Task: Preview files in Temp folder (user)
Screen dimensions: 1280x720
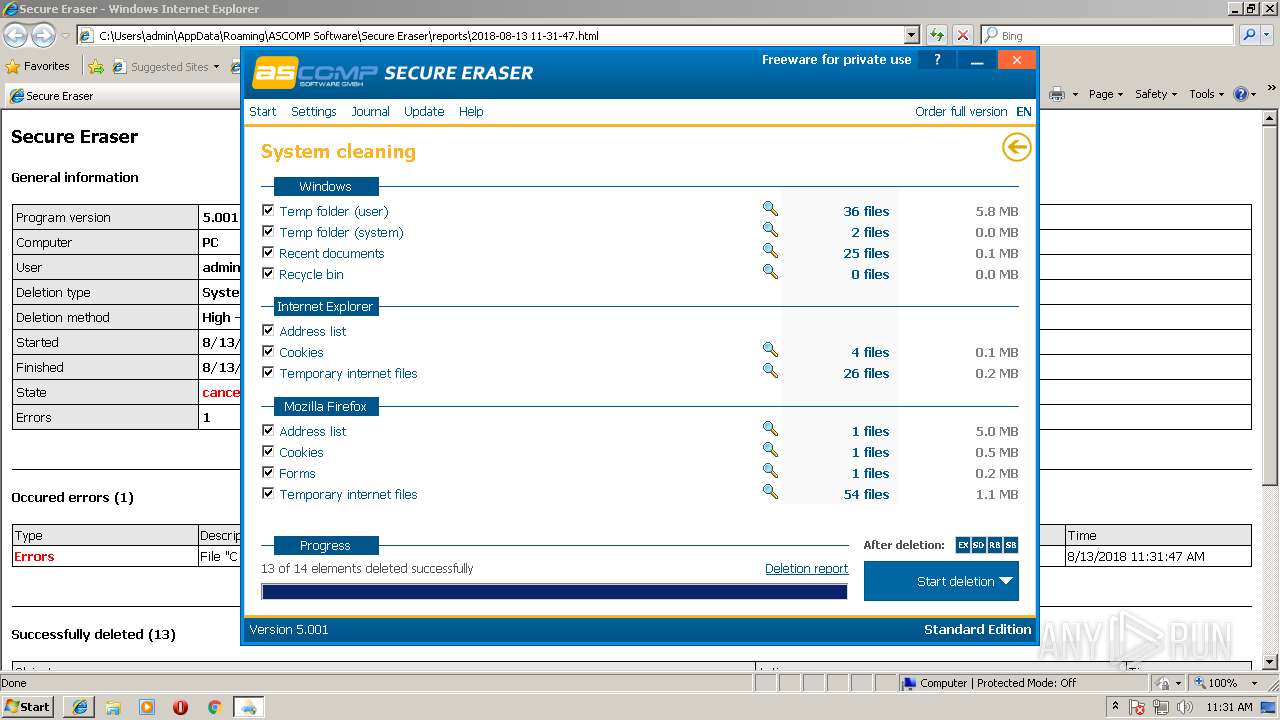Action: coord(770,209)
